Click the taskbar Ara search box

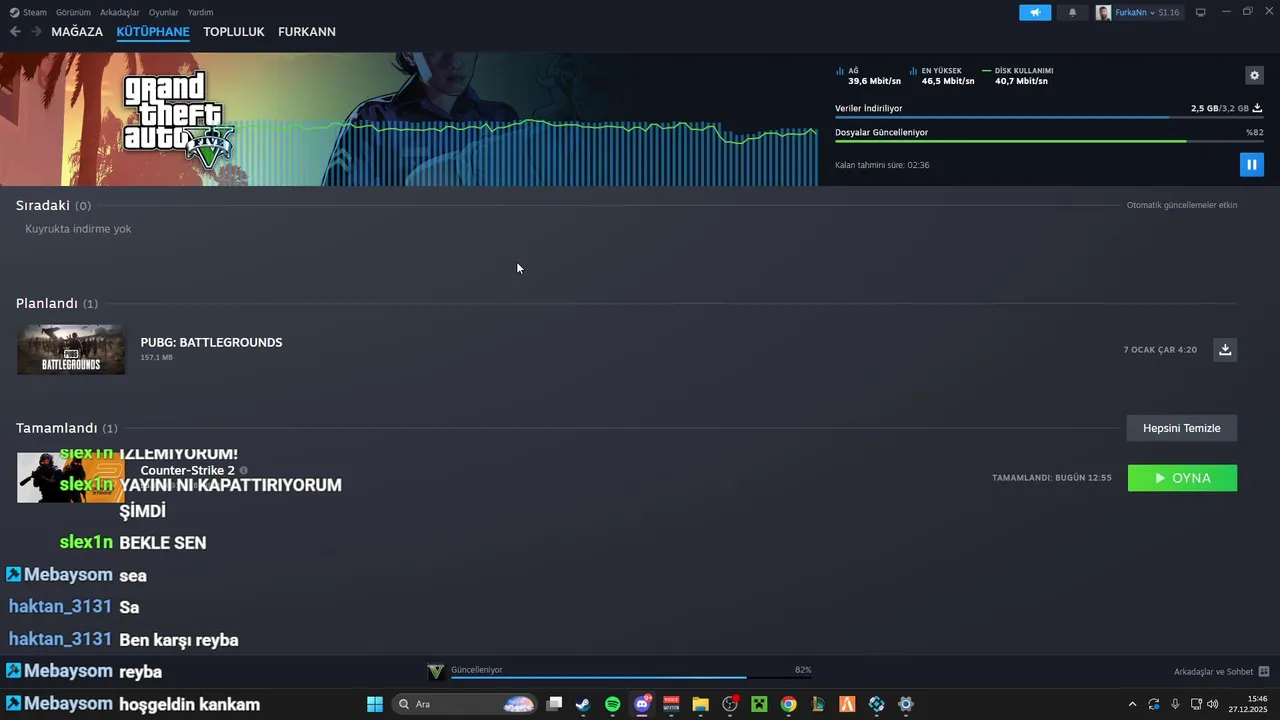464,704
